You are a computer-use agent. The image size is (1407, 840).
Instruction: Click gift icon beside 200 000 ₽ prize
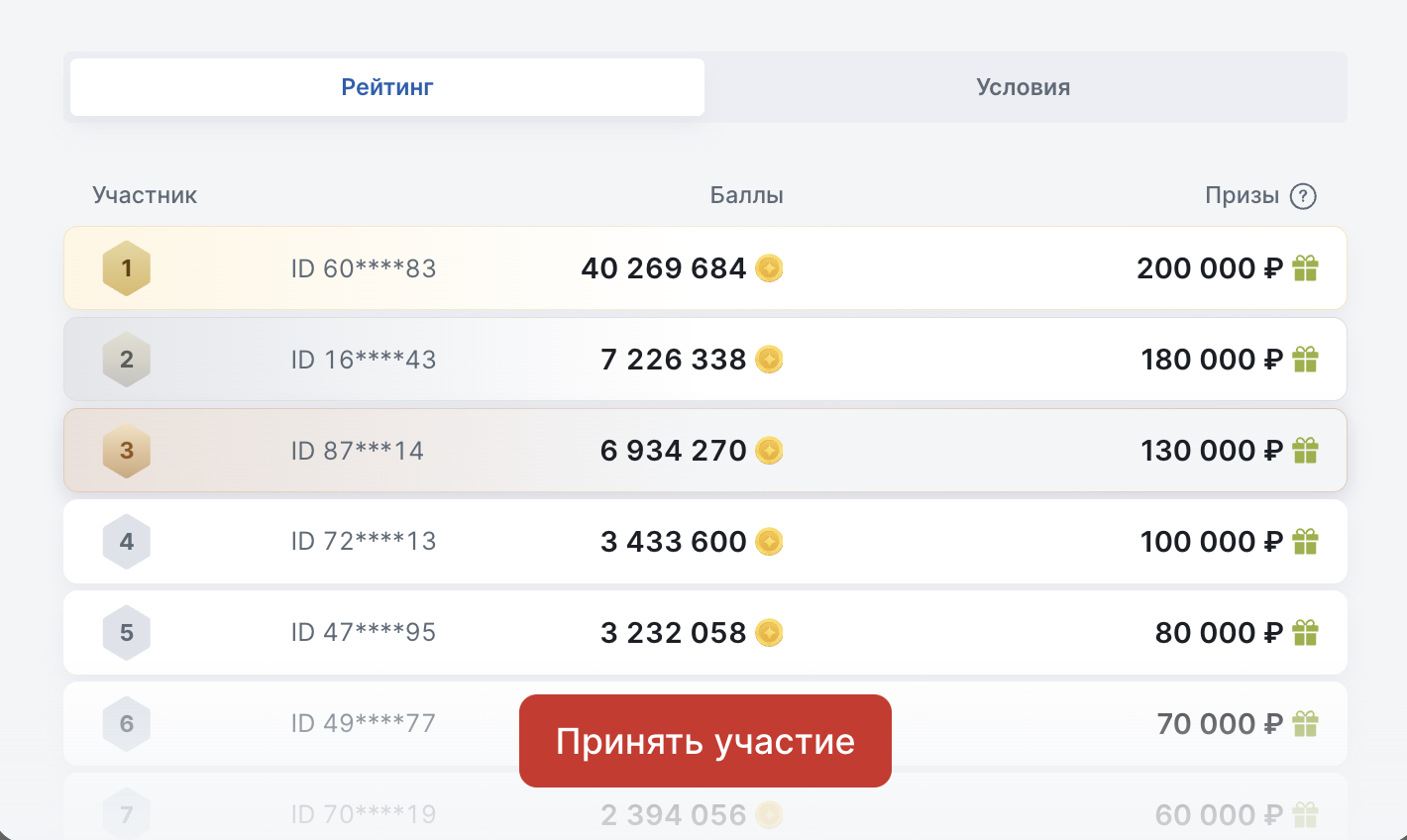click(x=1306, y=268)
